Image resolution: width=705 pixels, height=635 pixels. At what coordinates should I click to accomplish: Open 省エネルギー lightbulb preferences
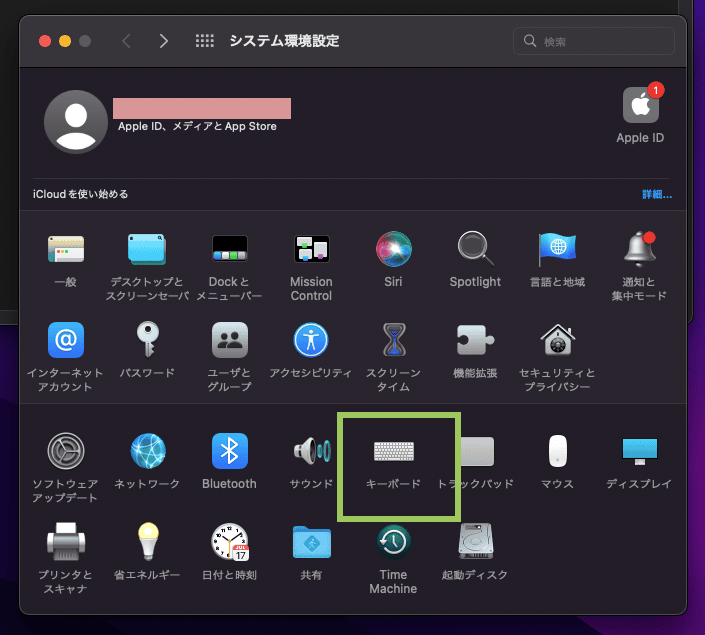148,541
